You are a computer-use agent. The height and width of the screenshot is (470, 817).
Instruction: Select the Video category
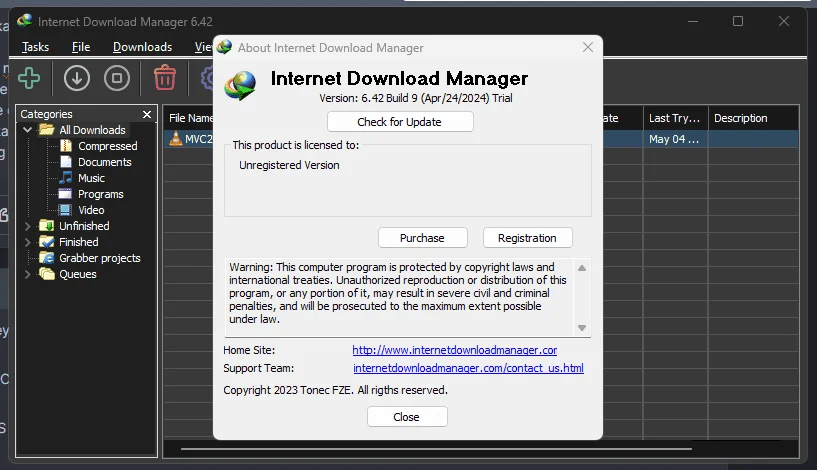pos(91,210)
